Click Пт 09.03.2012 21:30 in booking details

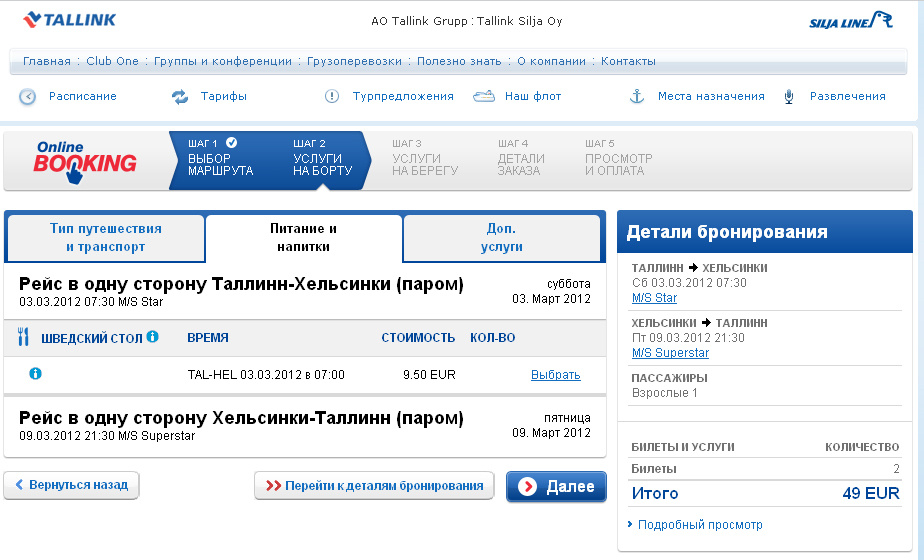point(688,338)
